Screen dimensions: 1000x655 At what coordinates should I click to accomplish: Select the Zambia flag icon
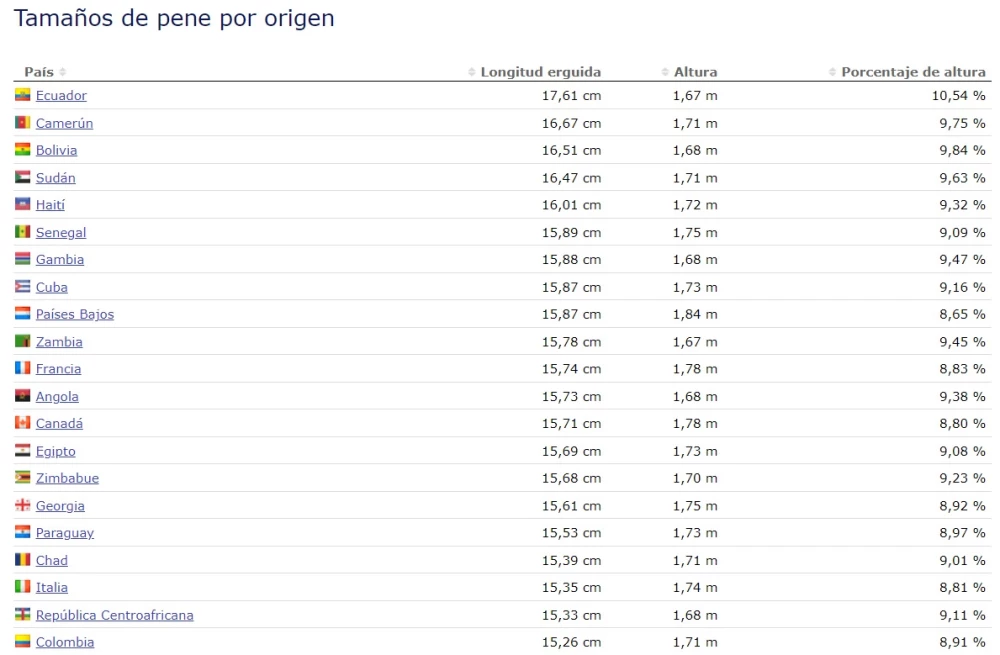pos(22,341)
